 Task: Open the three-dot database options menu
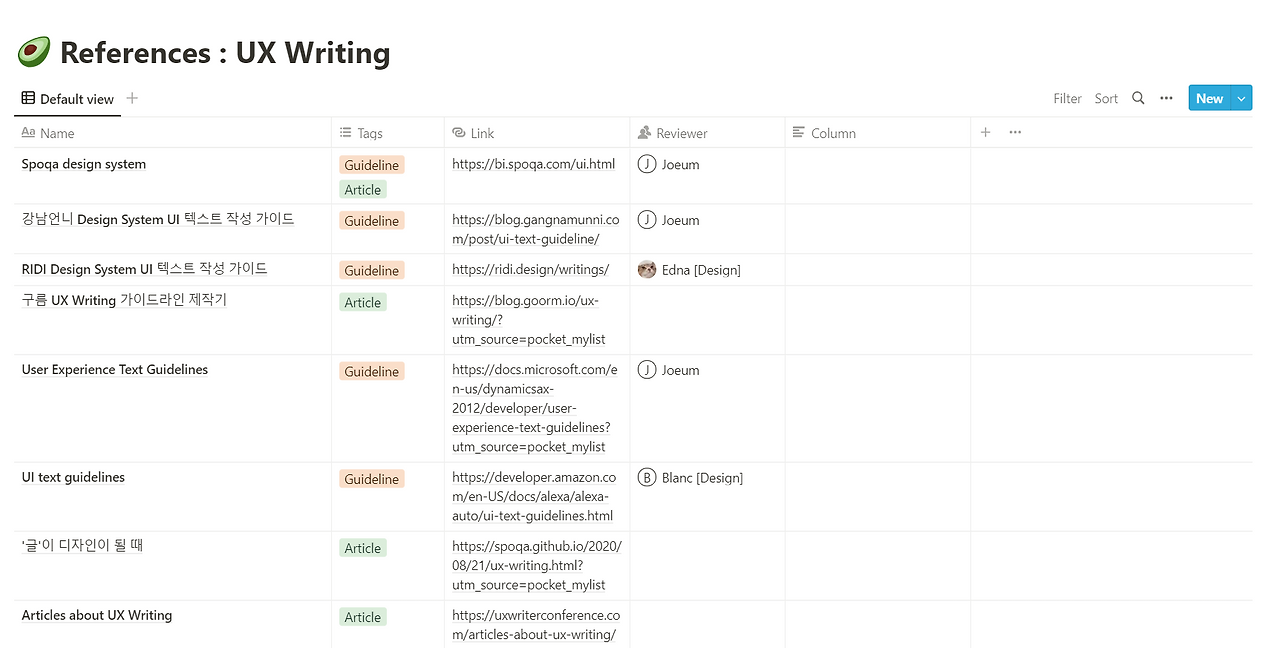click(x=1166, y=98)
